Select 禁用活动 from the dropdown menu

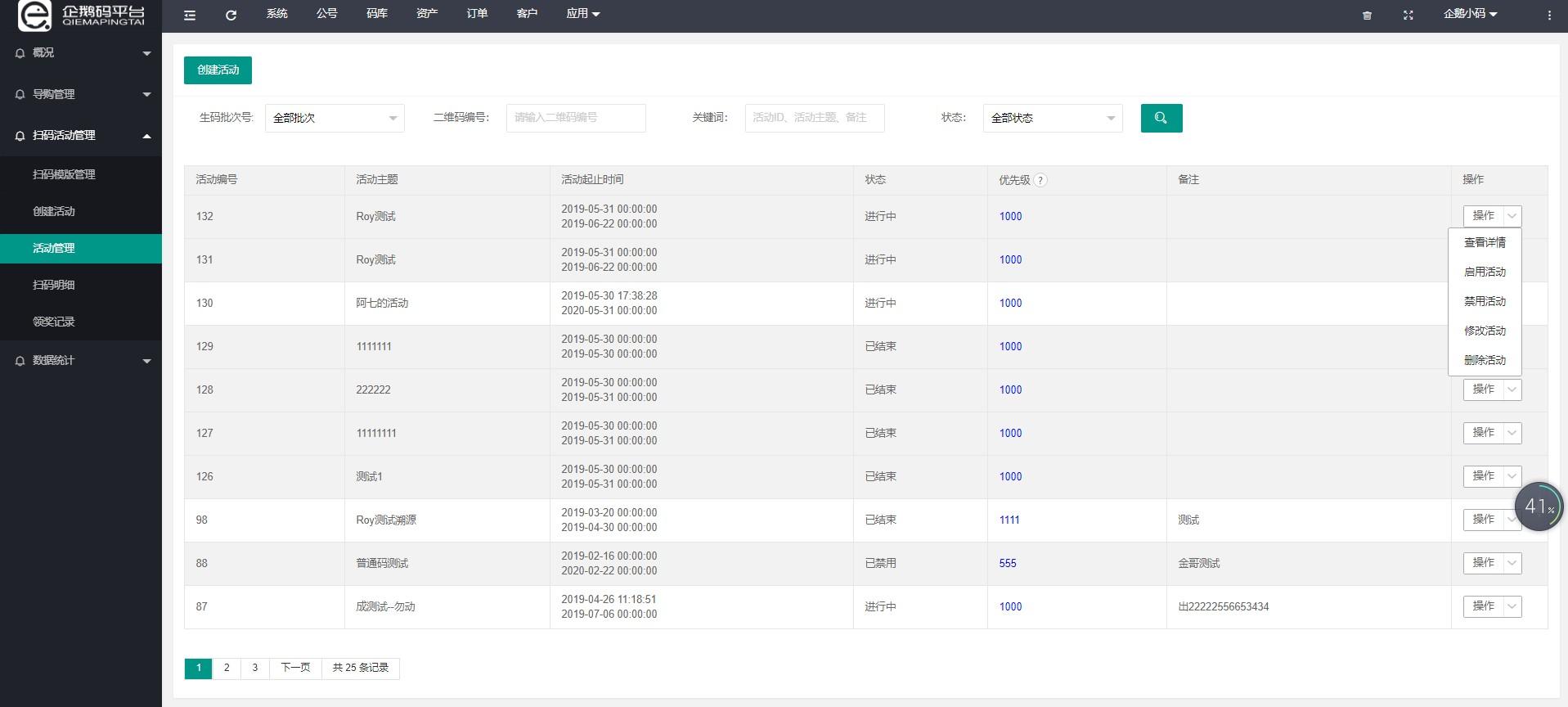[x=1485, y=301]
